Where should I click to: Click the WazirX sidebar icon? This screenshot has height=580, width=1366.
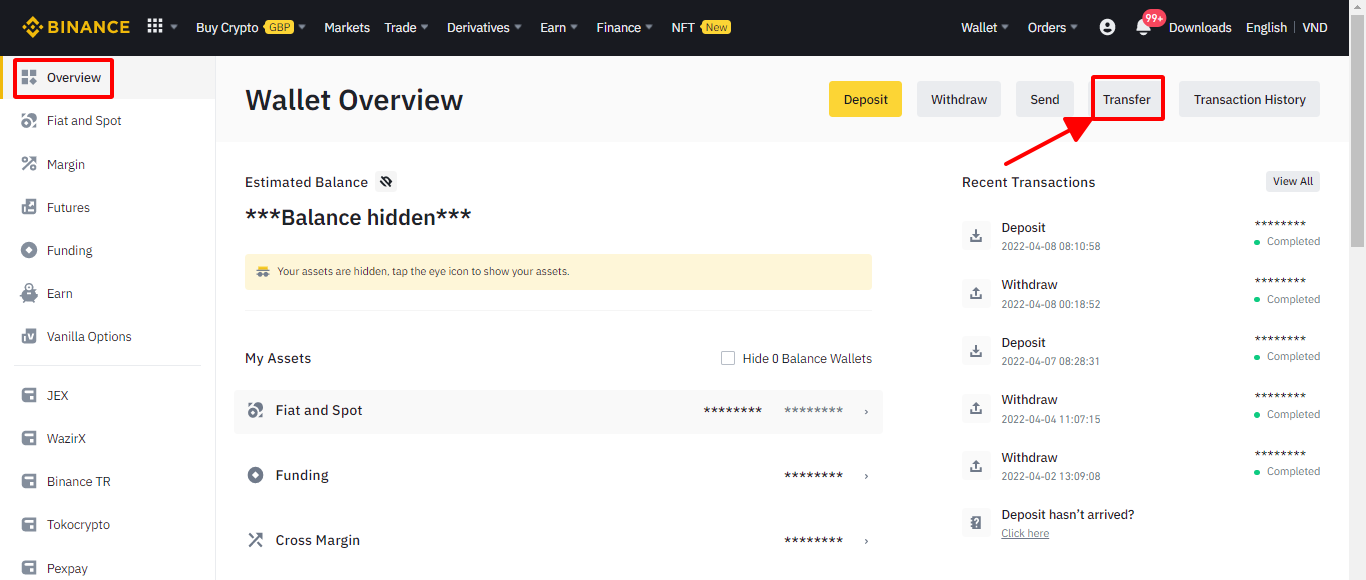[x=29, y=438]
